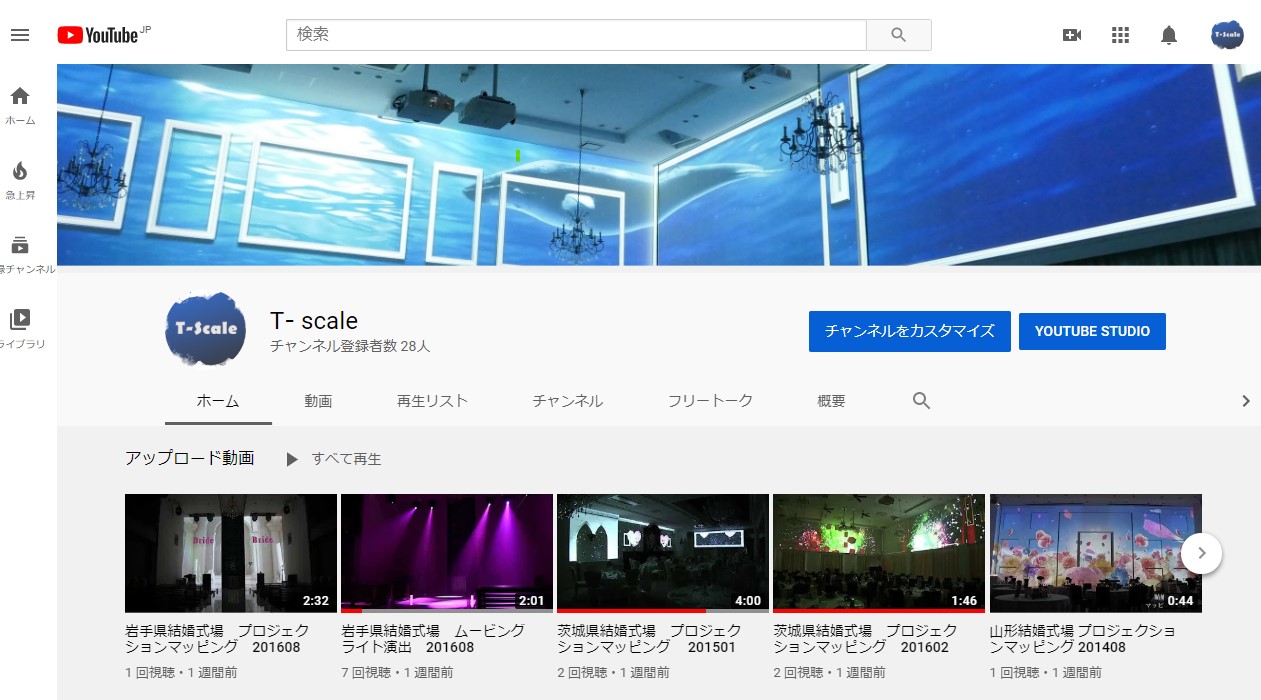Switch to the 再生リスト tab
The height and width of the screenshot is (700, 1261).
pos(432,401)
